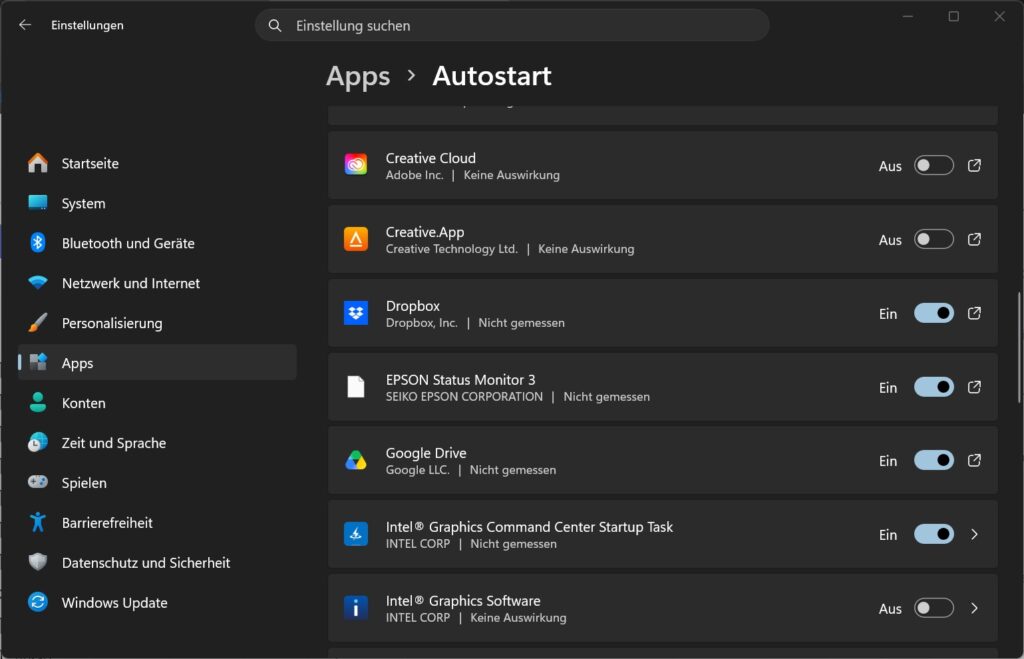Select Apps in sidebar
The width and height of the screenshot is (1024, 659).
157,362
